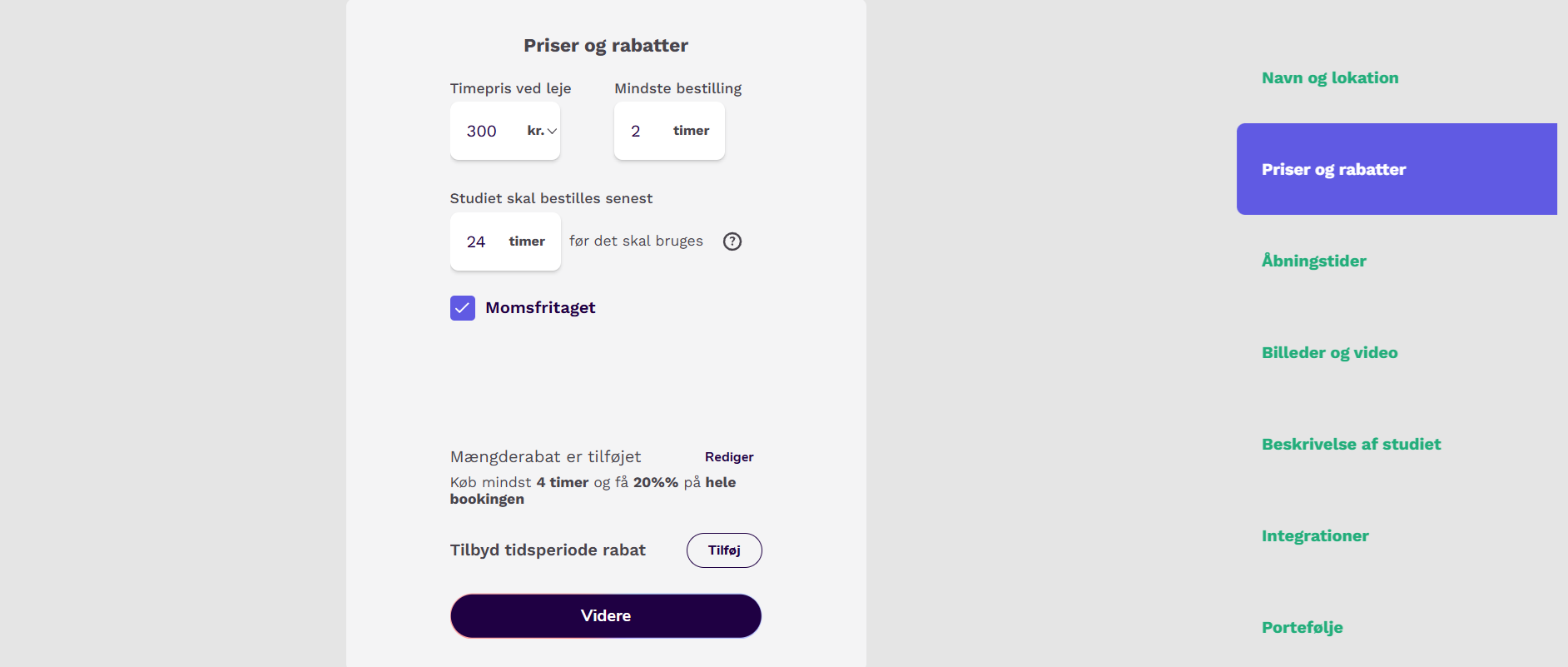The height and width of the screenshot is (667, 1568).
Task: Click the Tilbyd tidsperiode rabat label
Action: pyautogui.click(x=548, y=550)
